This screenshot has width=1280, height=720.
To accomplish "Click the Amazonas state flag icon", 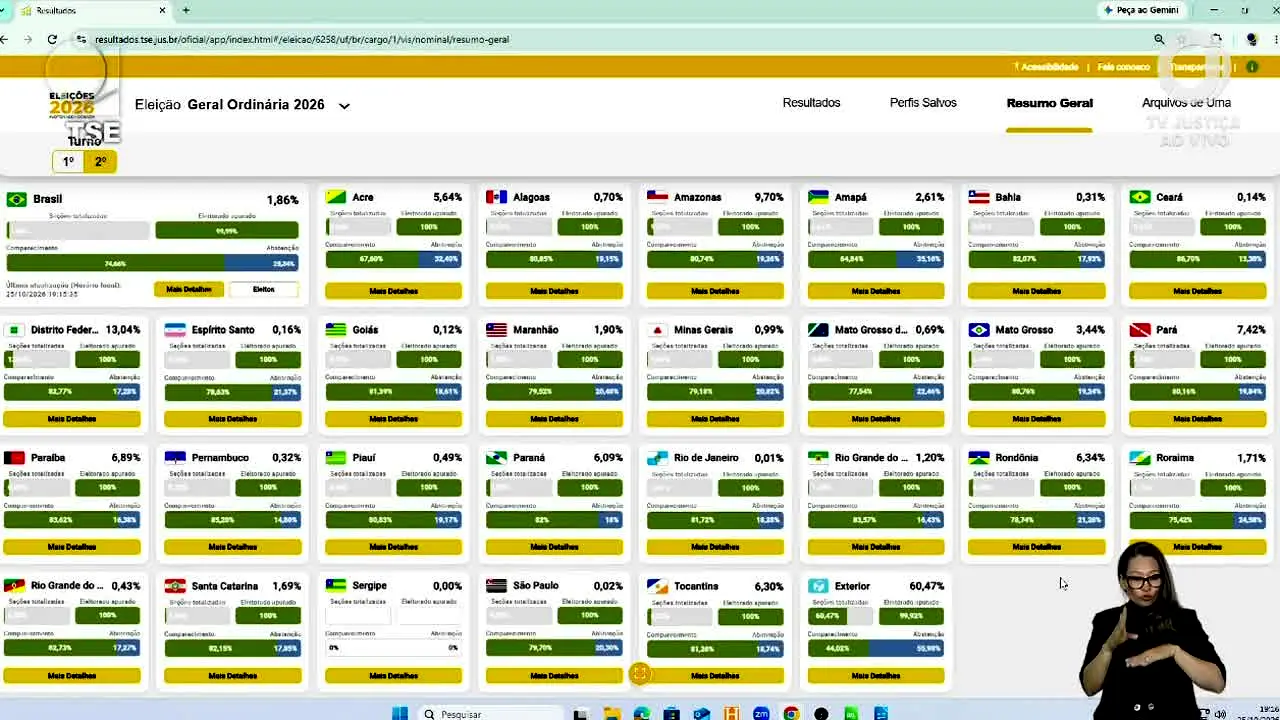I will coord(657,197).
